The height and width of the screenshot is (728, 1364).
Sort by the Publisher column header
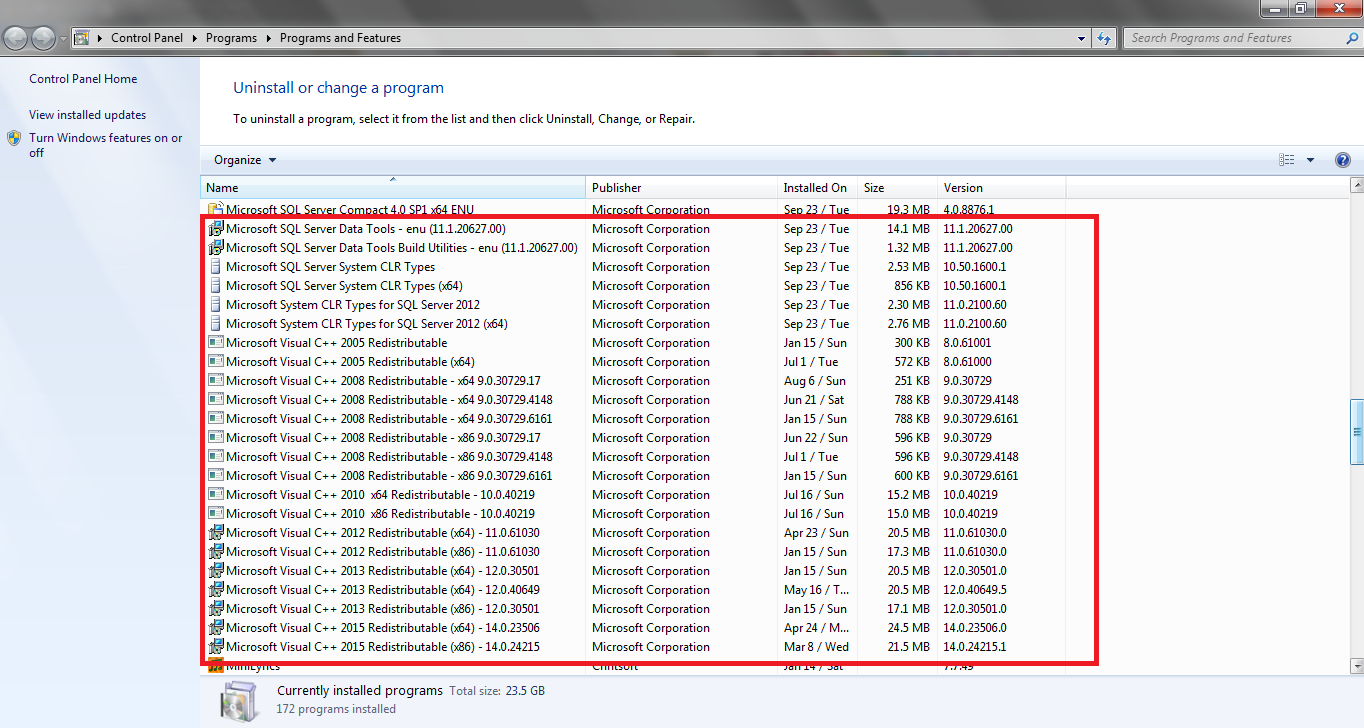point(682,188)
